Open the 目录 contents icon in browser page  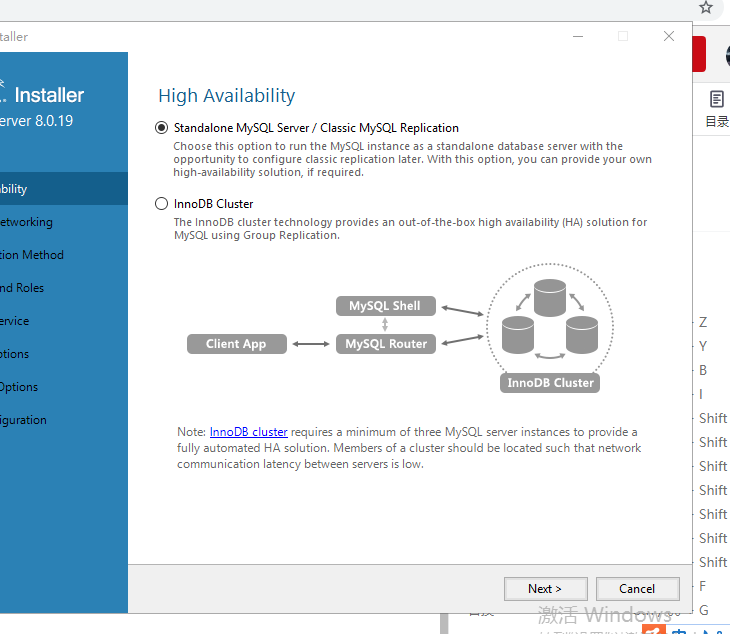717,109
